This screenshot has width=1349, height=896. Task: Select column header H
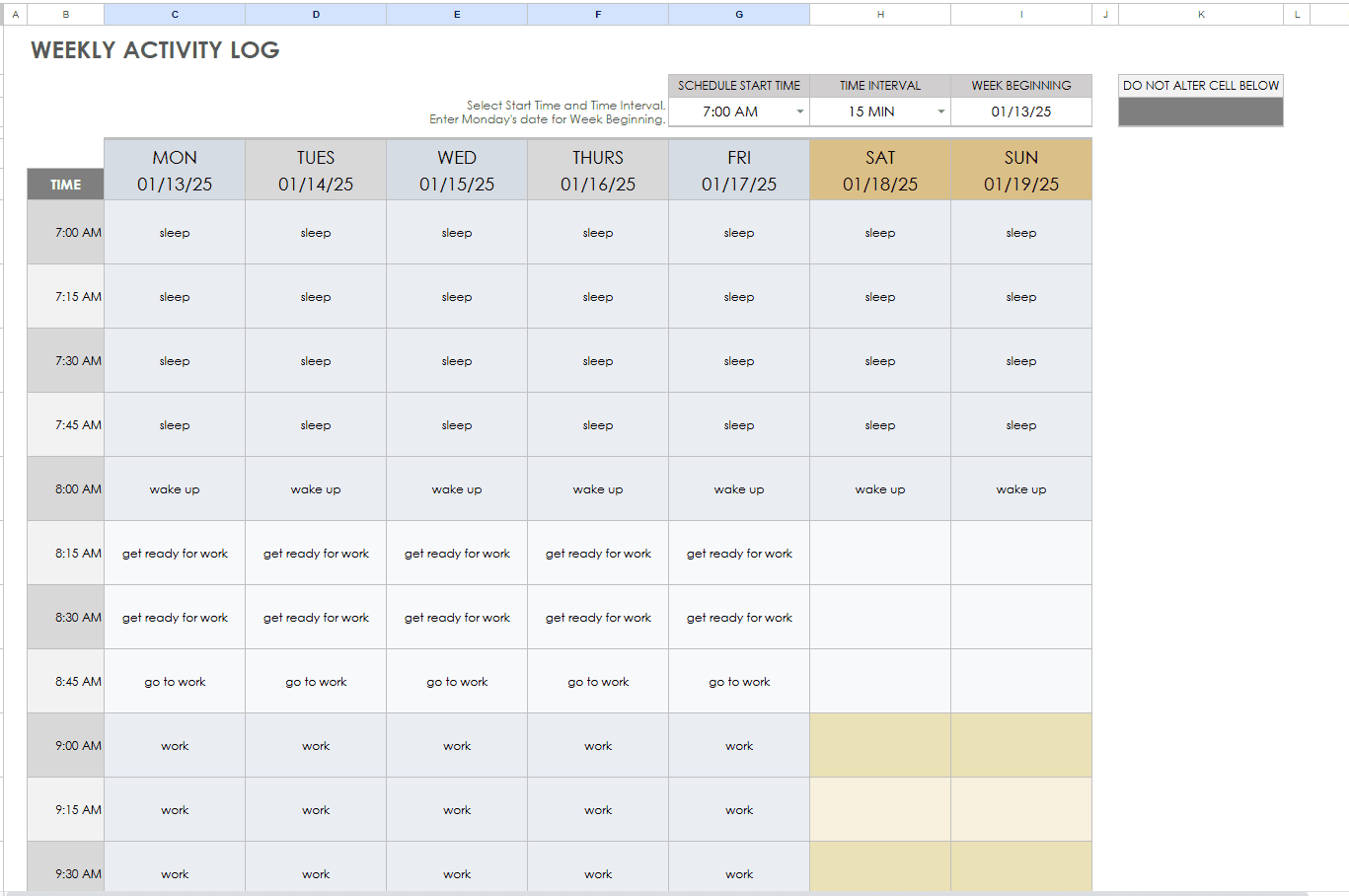(879, 14)
